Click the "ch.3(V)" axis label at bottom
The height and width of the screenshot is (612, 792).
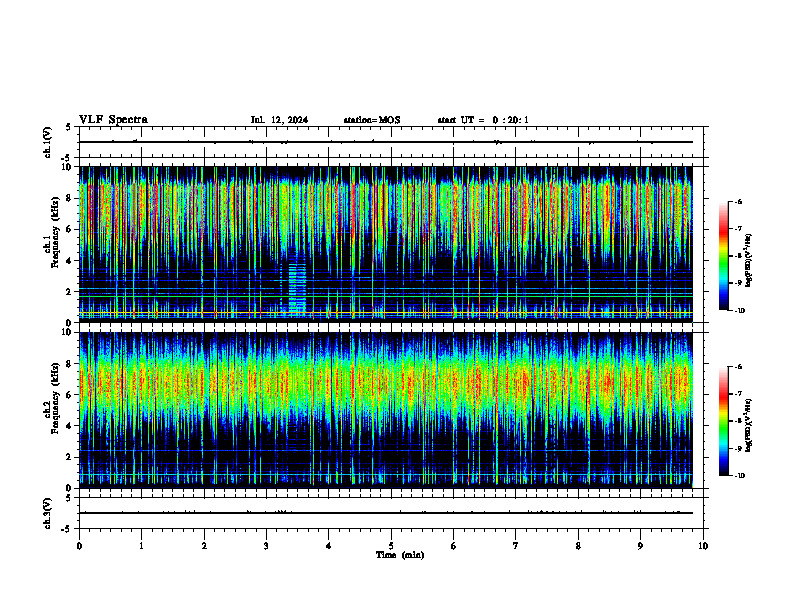[47, 513]
